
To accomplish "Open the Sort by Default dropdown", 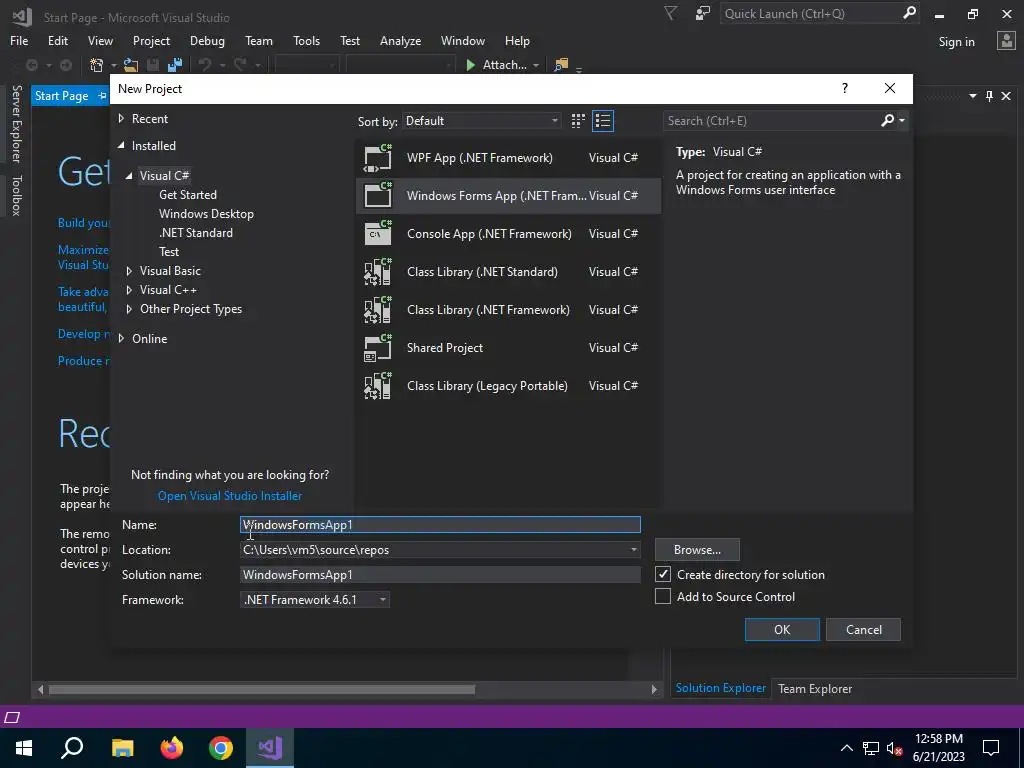I will click(481, 121).
